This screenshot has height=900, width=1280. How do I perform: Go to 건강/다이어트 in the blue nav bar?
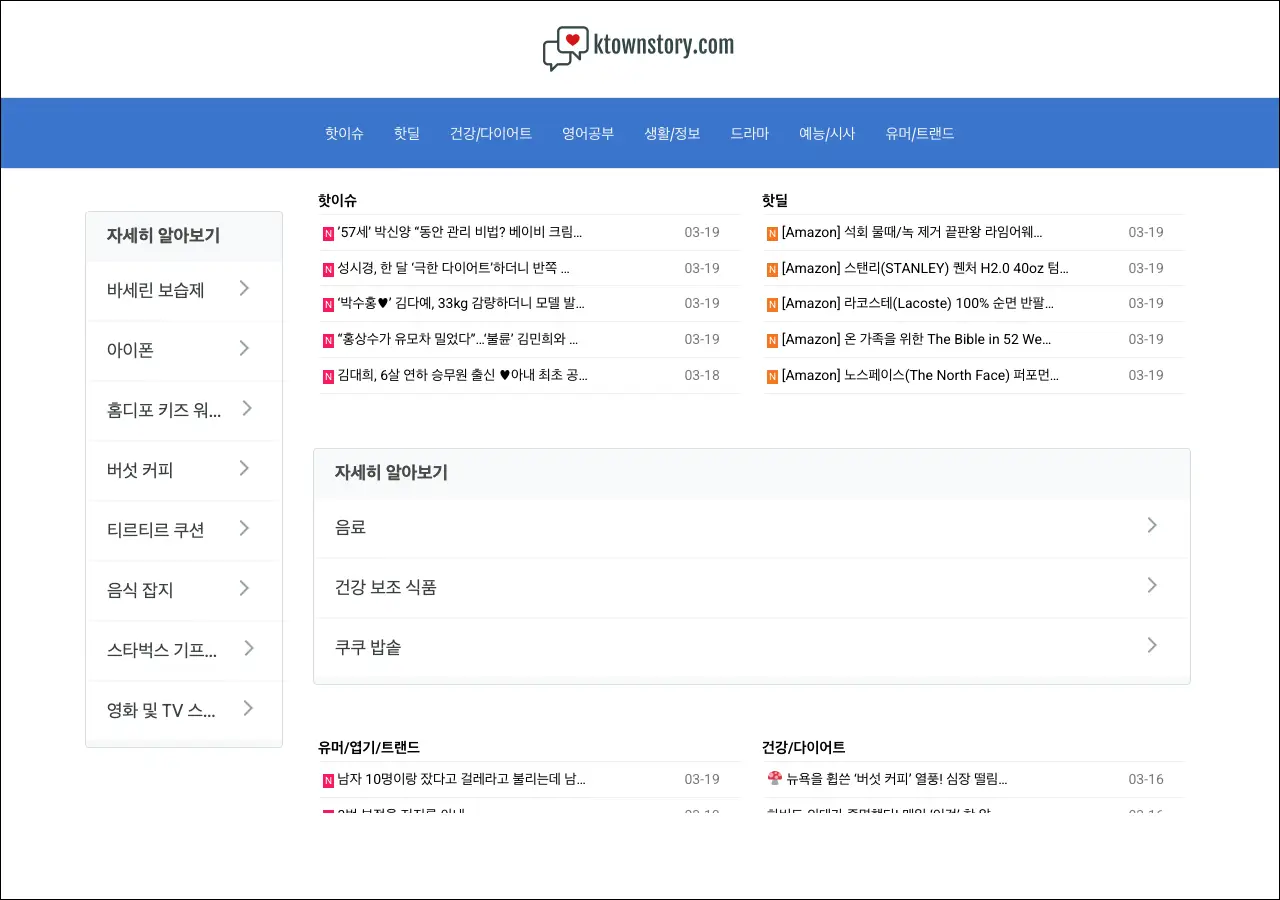(x=490, y=133)
